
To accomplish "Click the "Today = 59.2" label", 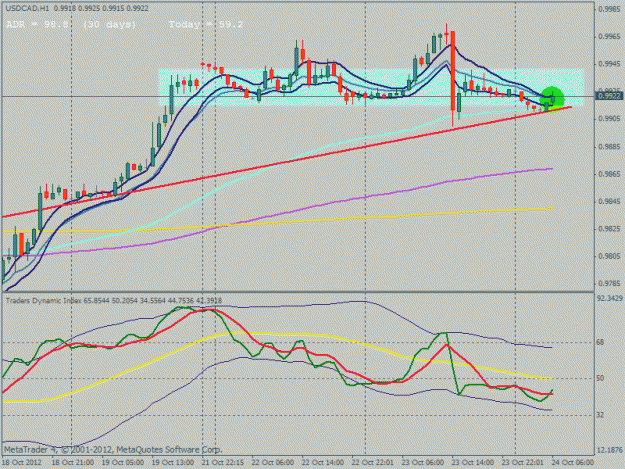I will point(206,24).
